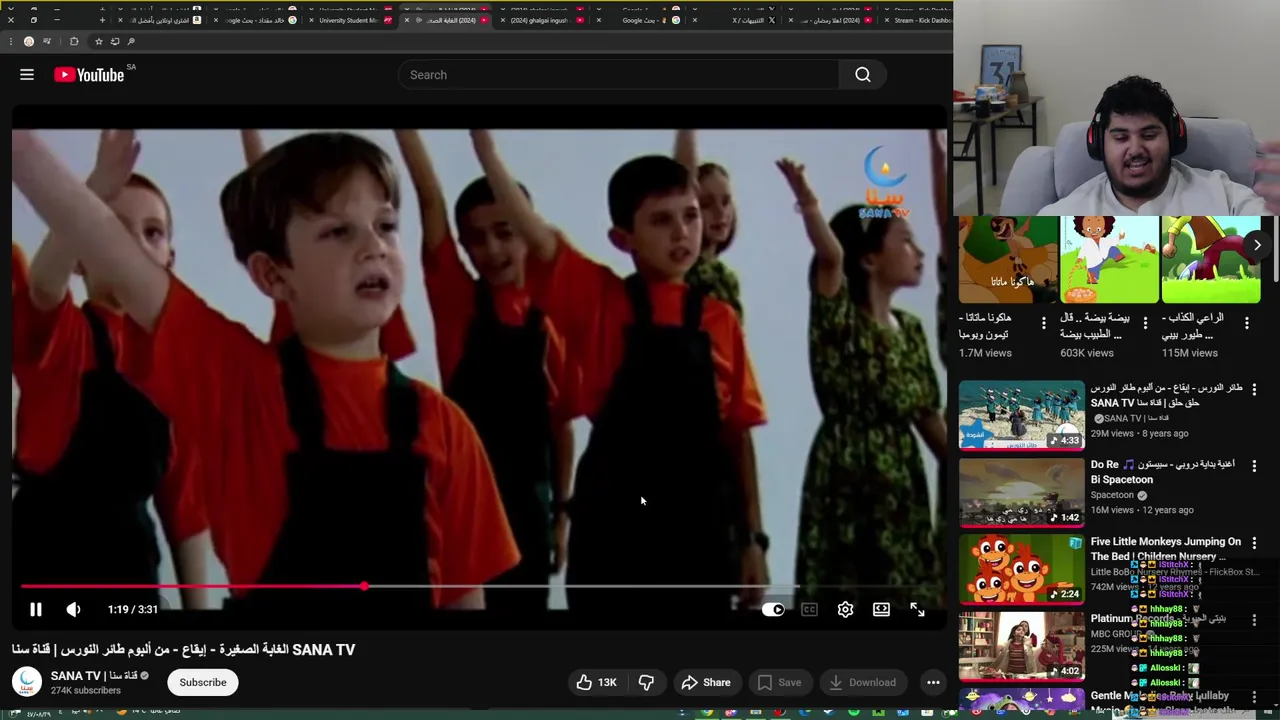Open the browser extensions puzzle icon
The height and width of the screenshot is (720, 1280).
point(74,41)
